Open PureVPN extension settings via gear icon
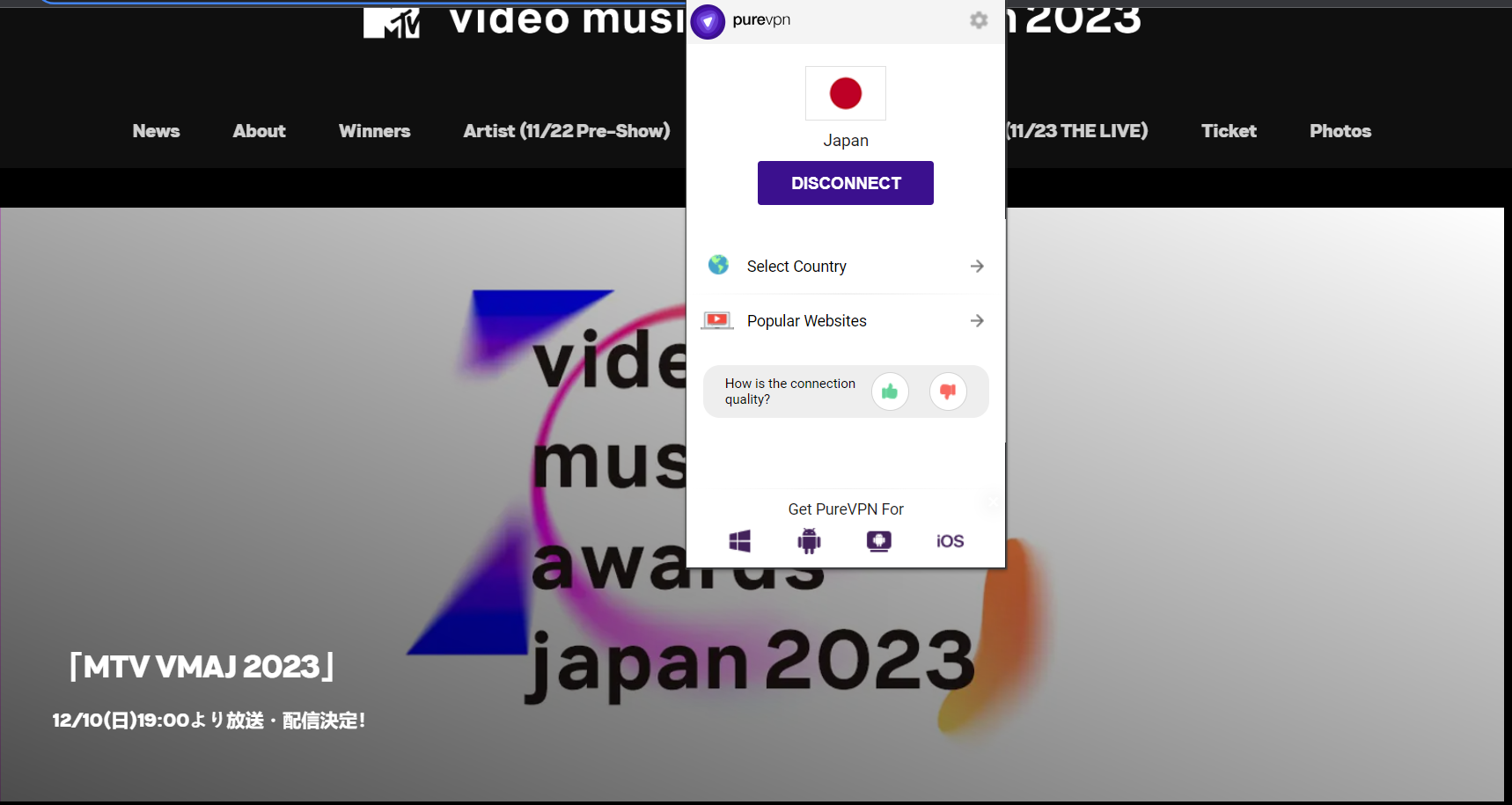The image size is (1512, 805). tap(979, 20)
